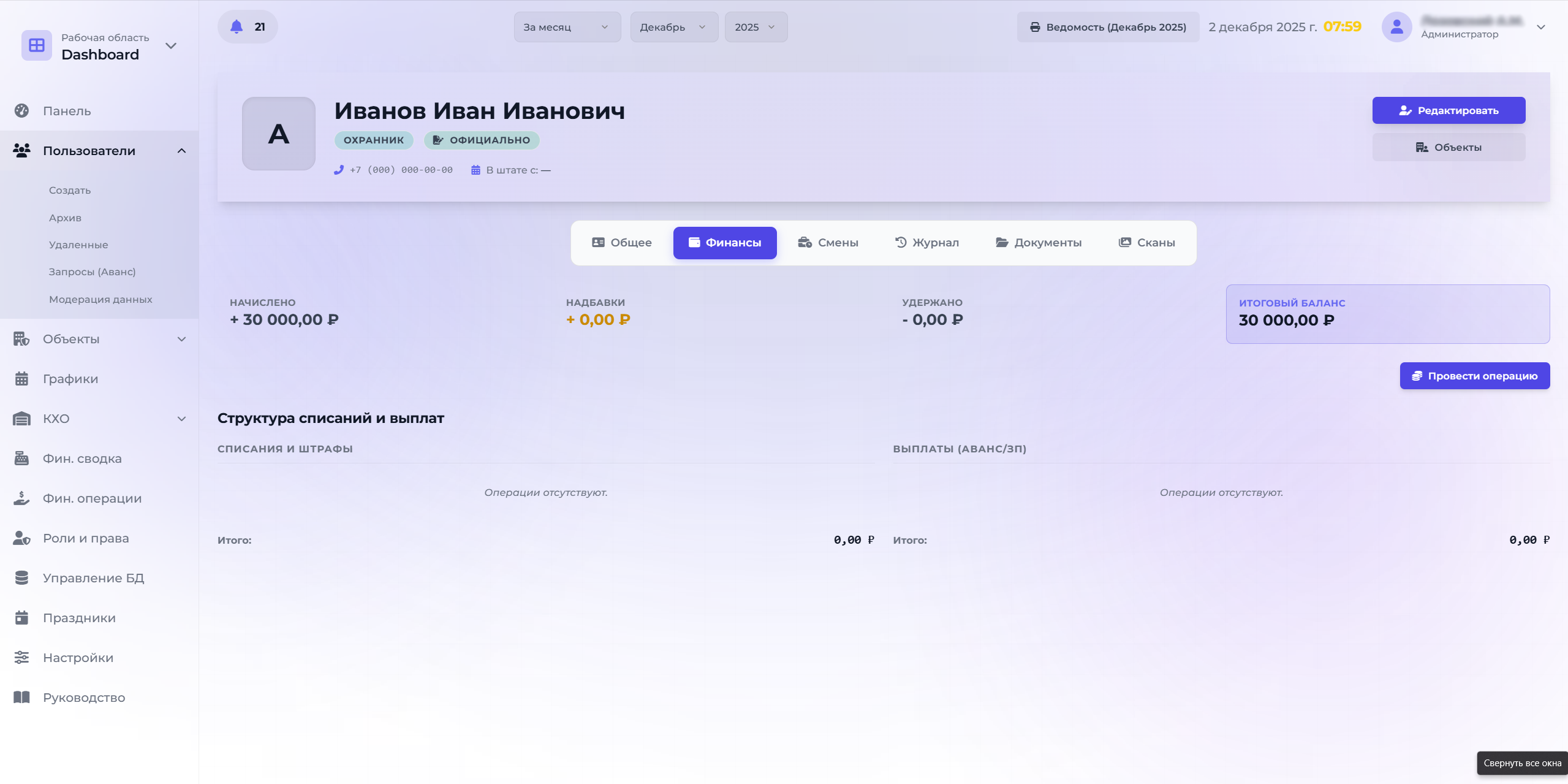Click the Редактировать button
1568x784 pixels.
1449,110
